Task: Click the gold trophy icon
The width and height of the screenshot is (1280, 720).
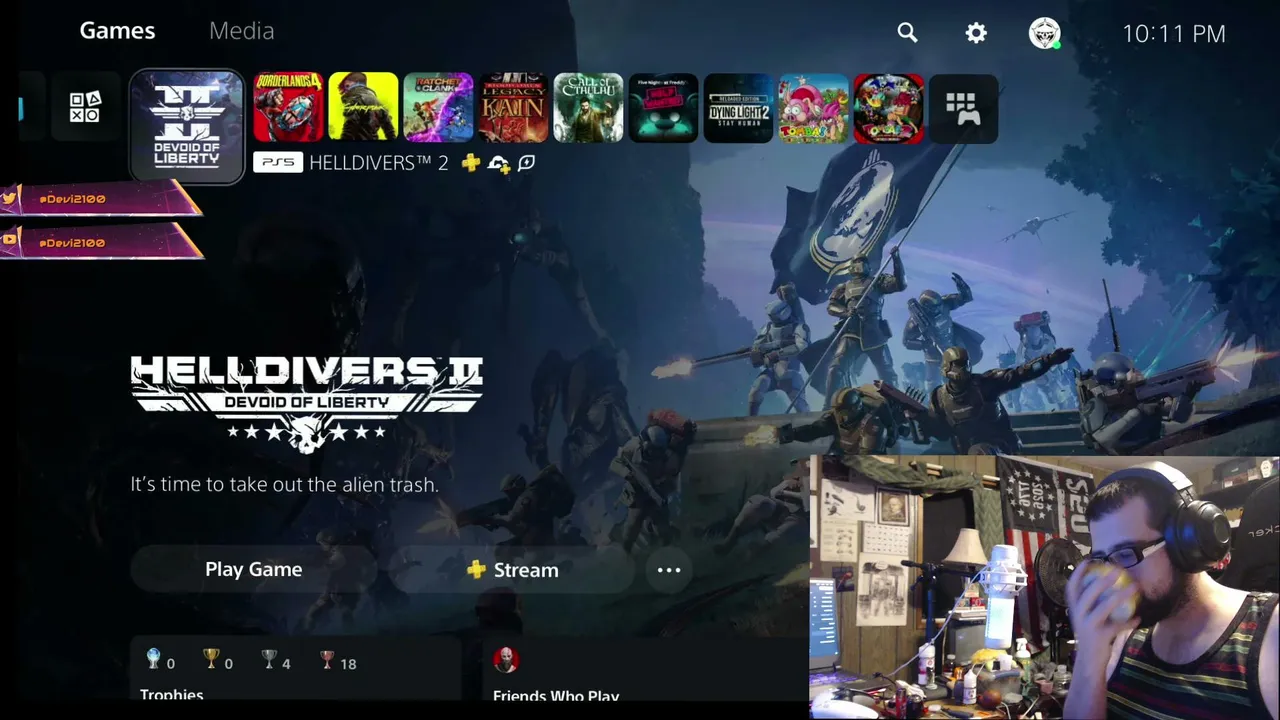Action: pos(211,658)
